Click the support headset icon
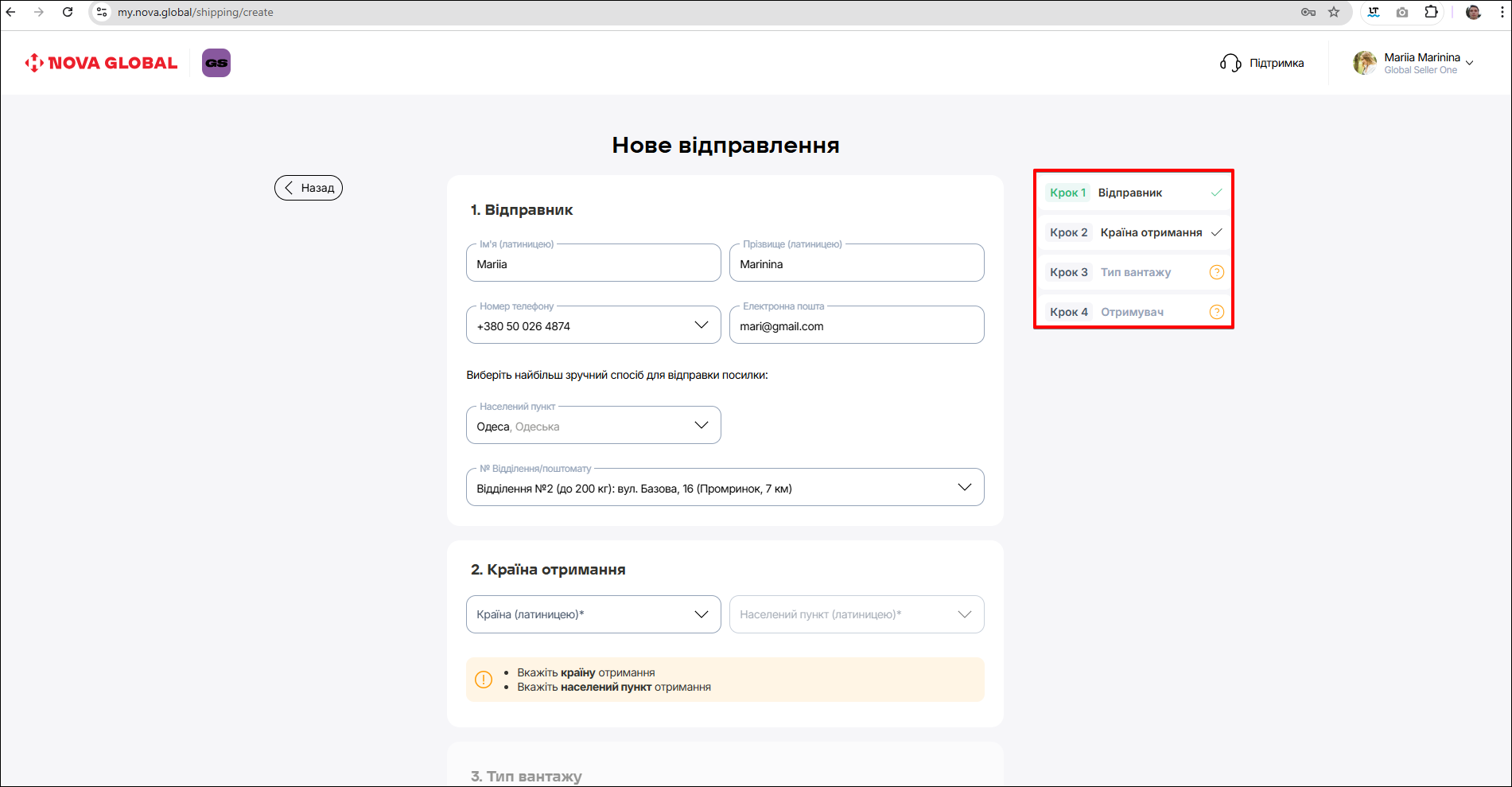This screenshot has height=787, width=1512. click(1230, 63)
